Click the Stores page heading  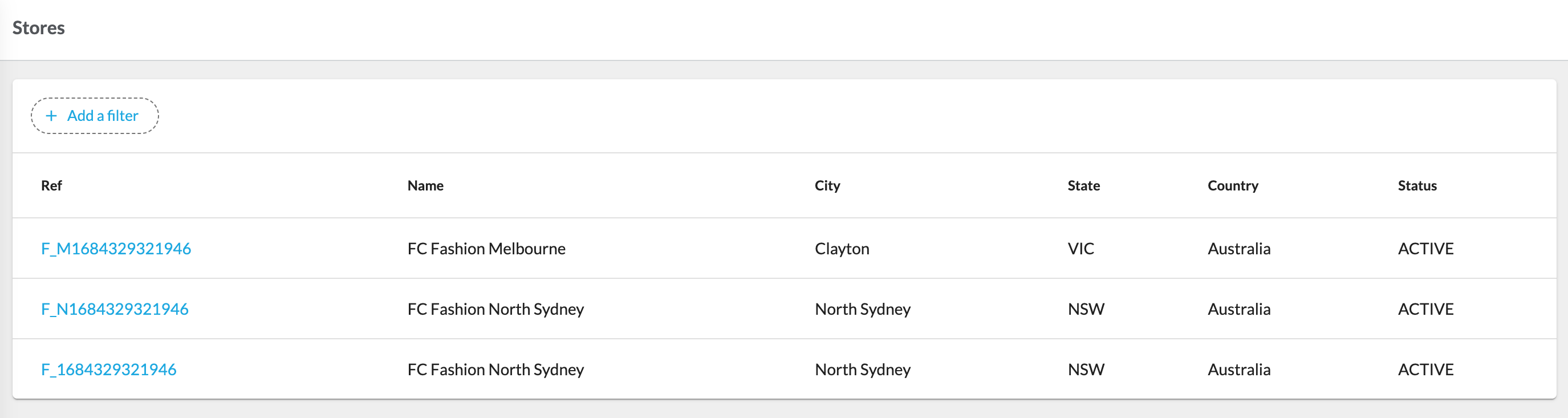click(38, 27)
